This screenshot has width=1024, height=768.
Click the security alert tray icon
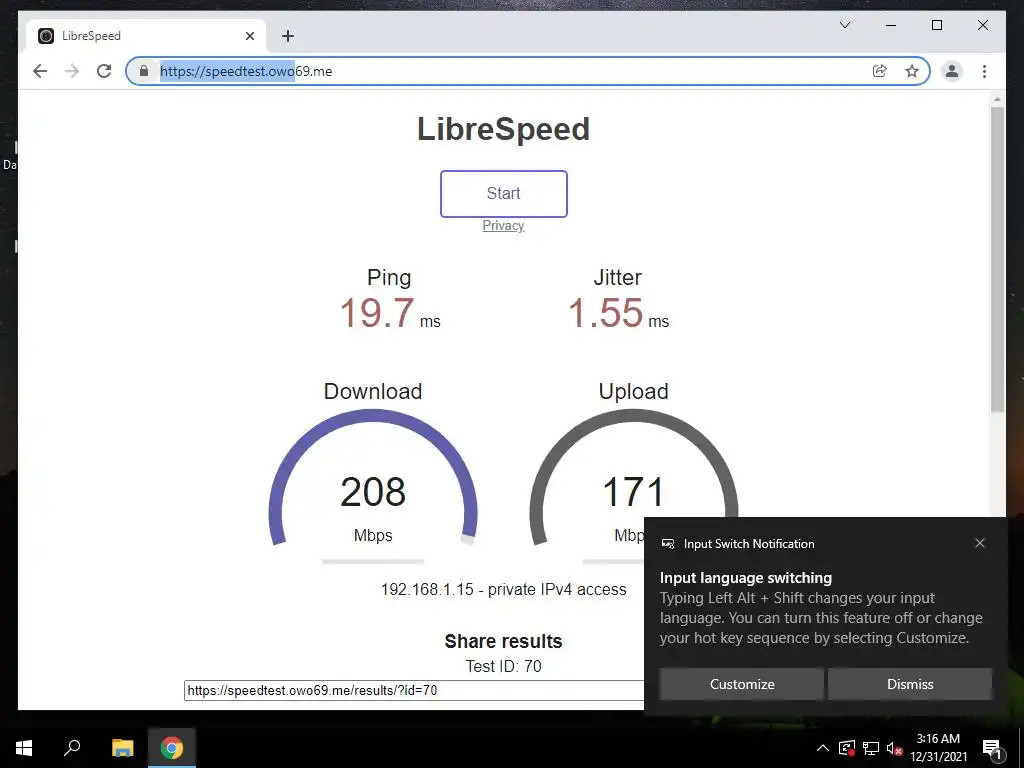(847, 748)
